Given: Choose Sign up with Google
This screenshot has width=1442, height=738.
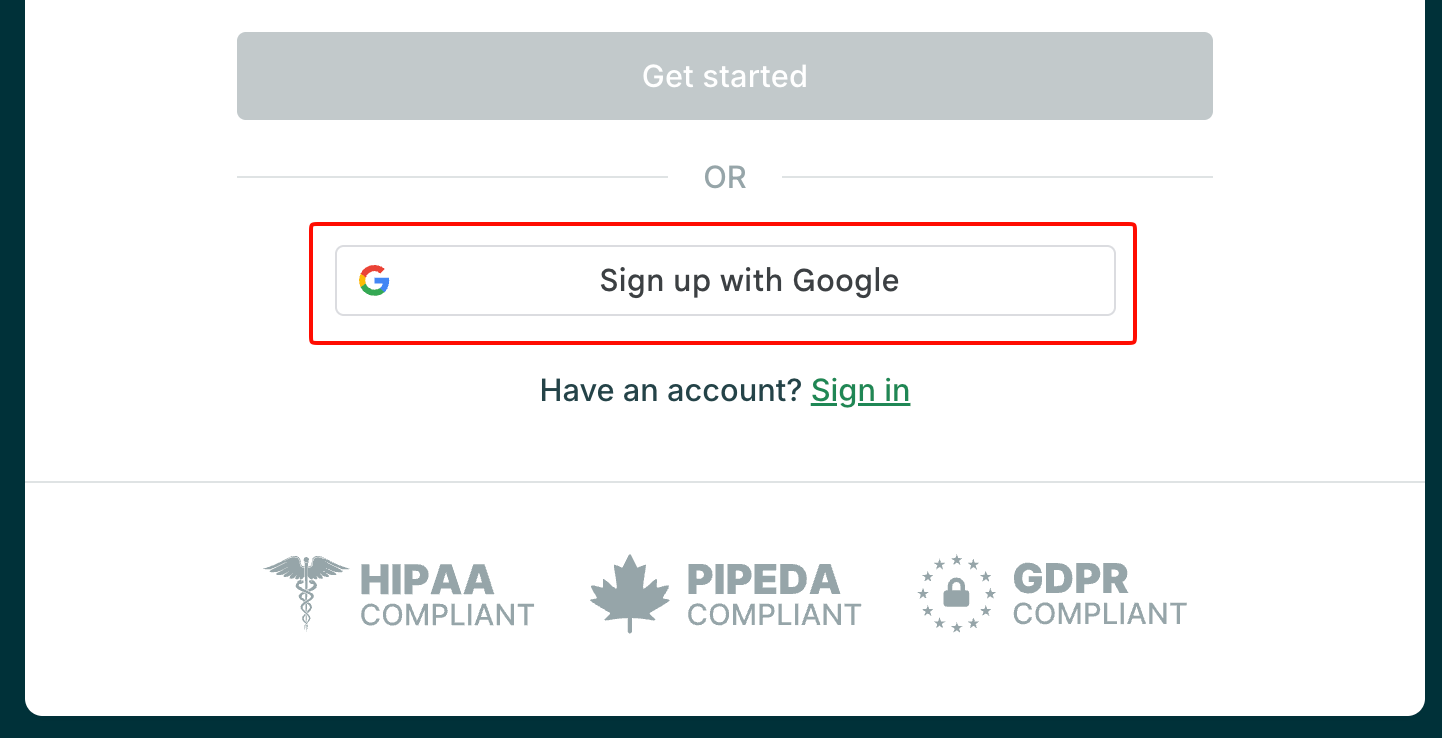Looking at the screenshot, I should [748, 281].
